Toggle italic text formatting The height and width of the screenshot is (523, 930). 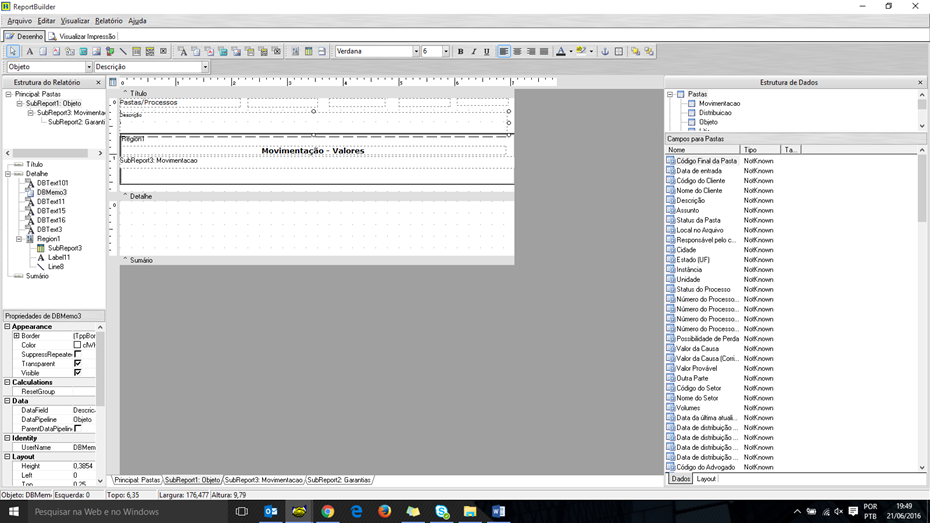coord(473,52)
